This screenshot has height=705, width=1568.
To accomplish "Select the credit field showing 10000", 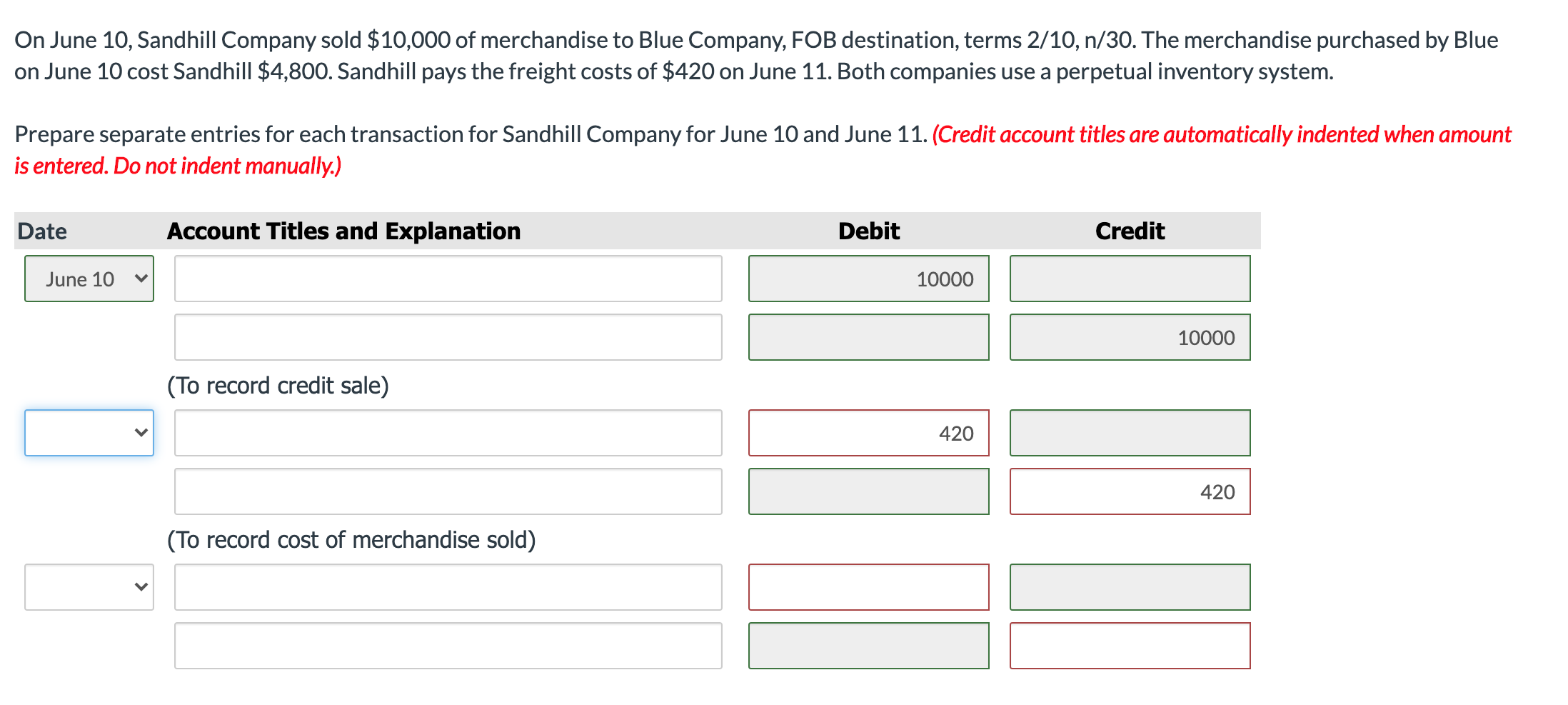I will (x=1130, y=337).
